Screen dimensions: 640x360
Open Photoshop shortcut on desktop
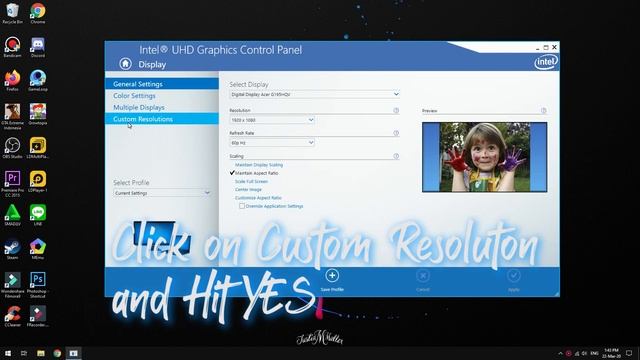coord(38,284)
